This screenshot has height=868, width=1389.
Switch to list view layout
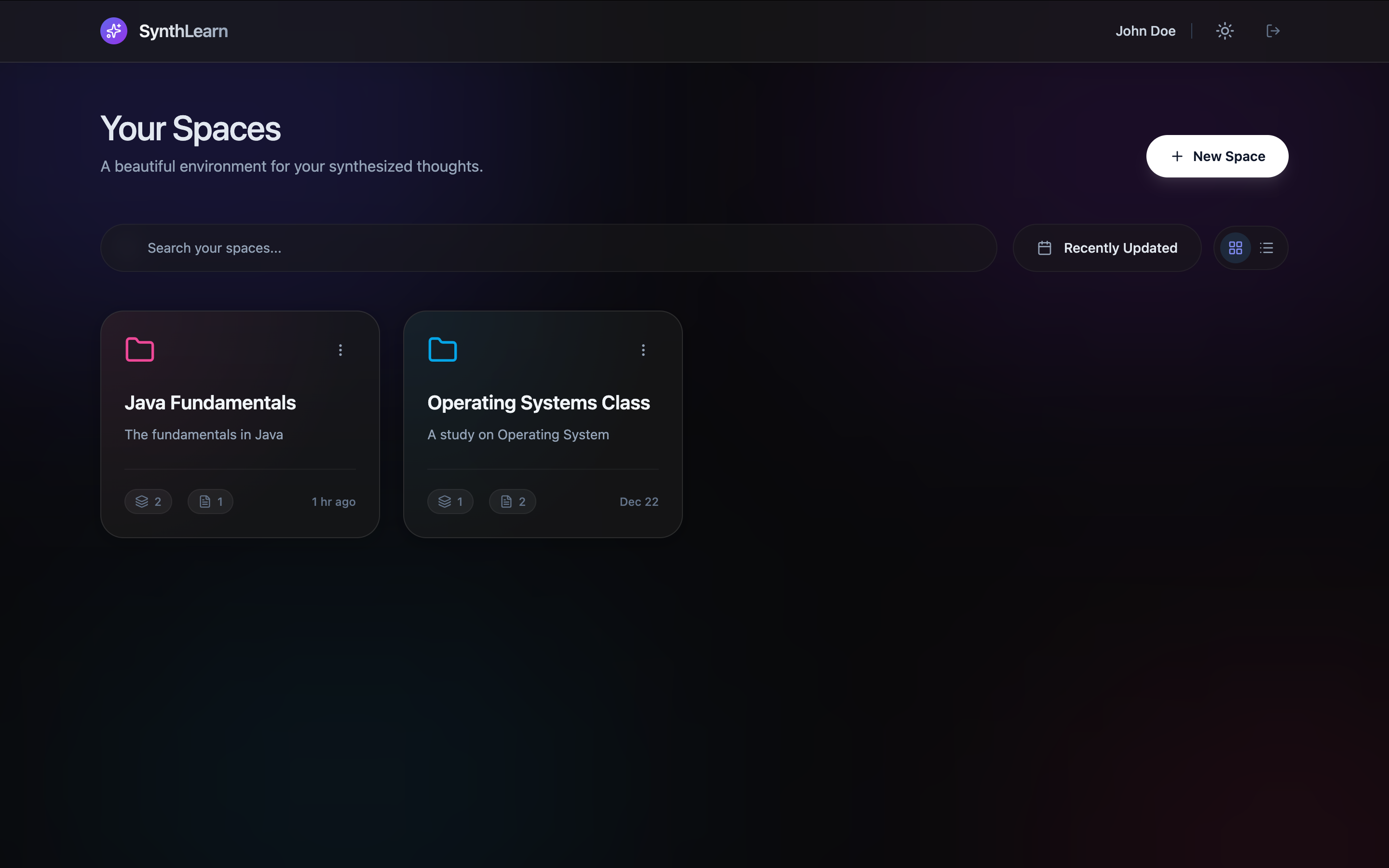coord(1266,247)
